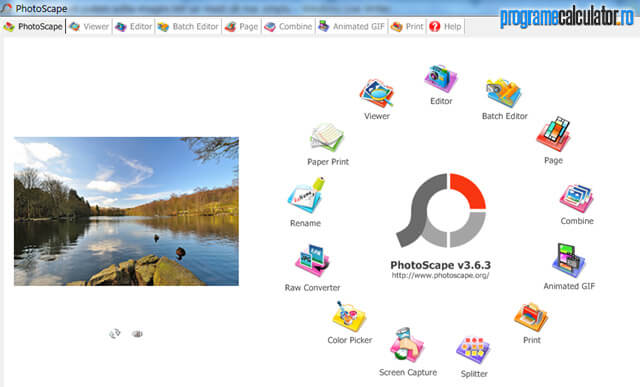Open the Help tab
This screenshot has width=640, height=387.
pyautogui.click(x=445, y=27)
